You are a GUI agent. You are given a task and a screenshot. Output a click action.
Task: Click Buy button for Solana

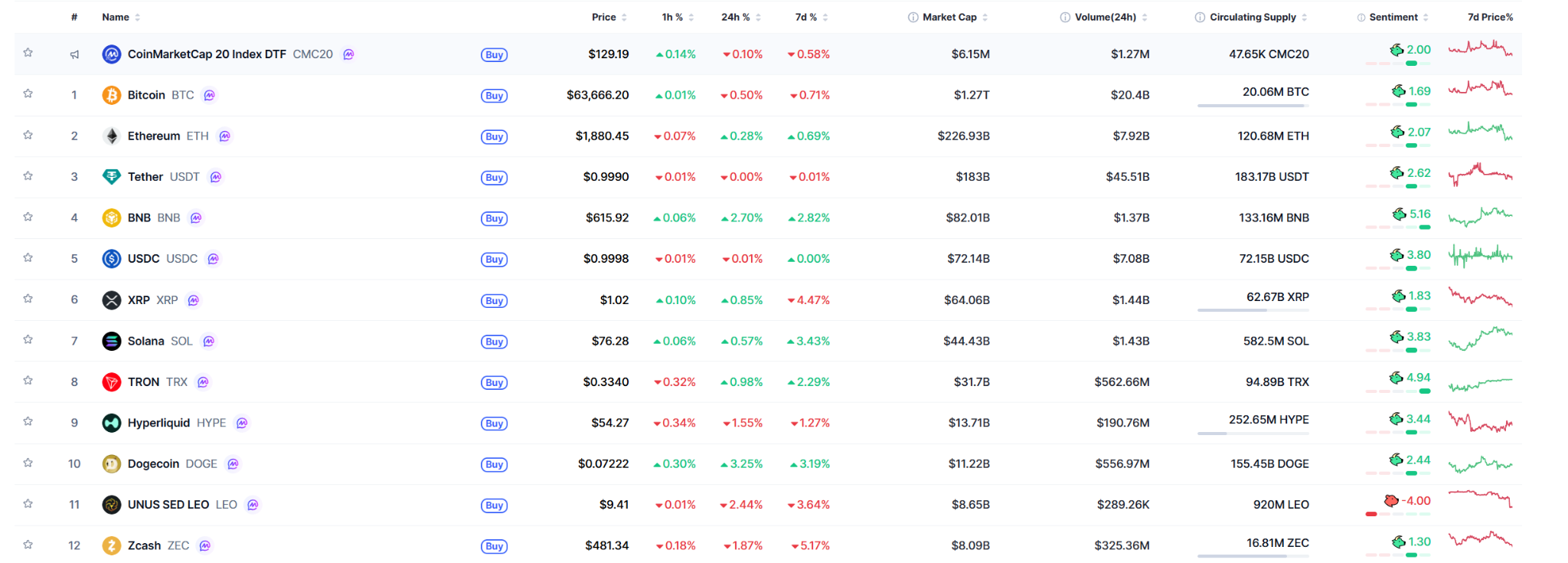pyautogui.click(x=494, y=342)
